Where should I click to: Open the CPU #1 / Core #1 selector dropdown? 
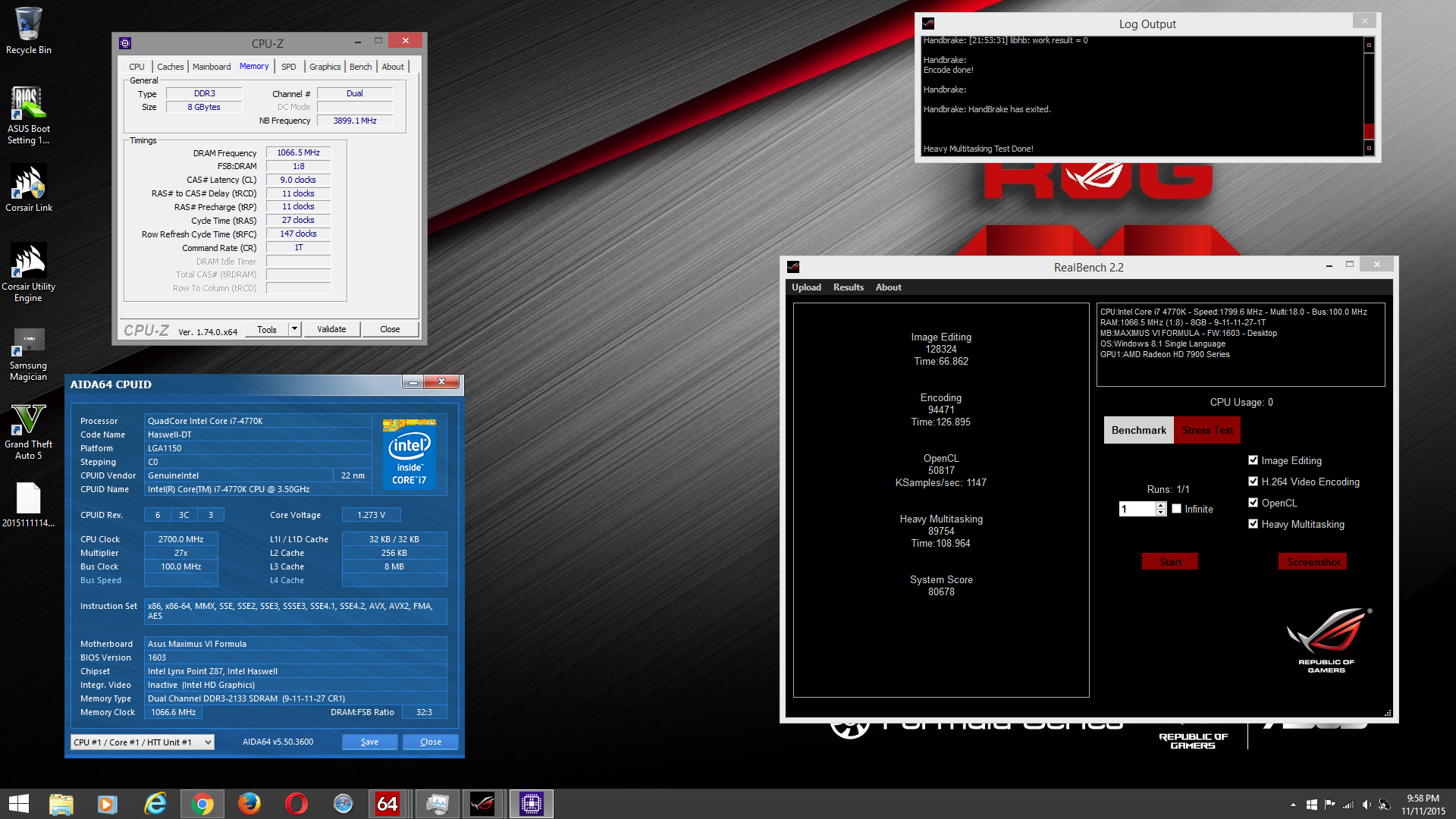[x=143, y=742]
